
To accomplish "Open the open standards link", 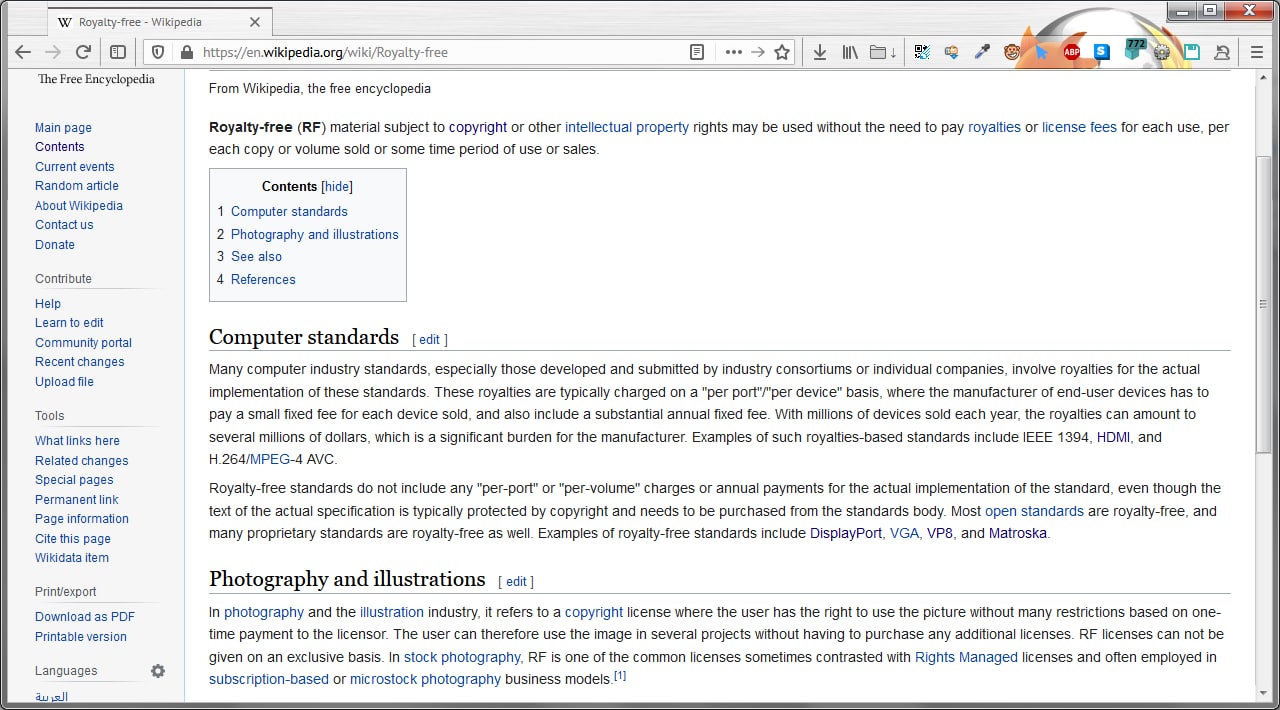I will pyautogui.click(x=1034, y=511).
